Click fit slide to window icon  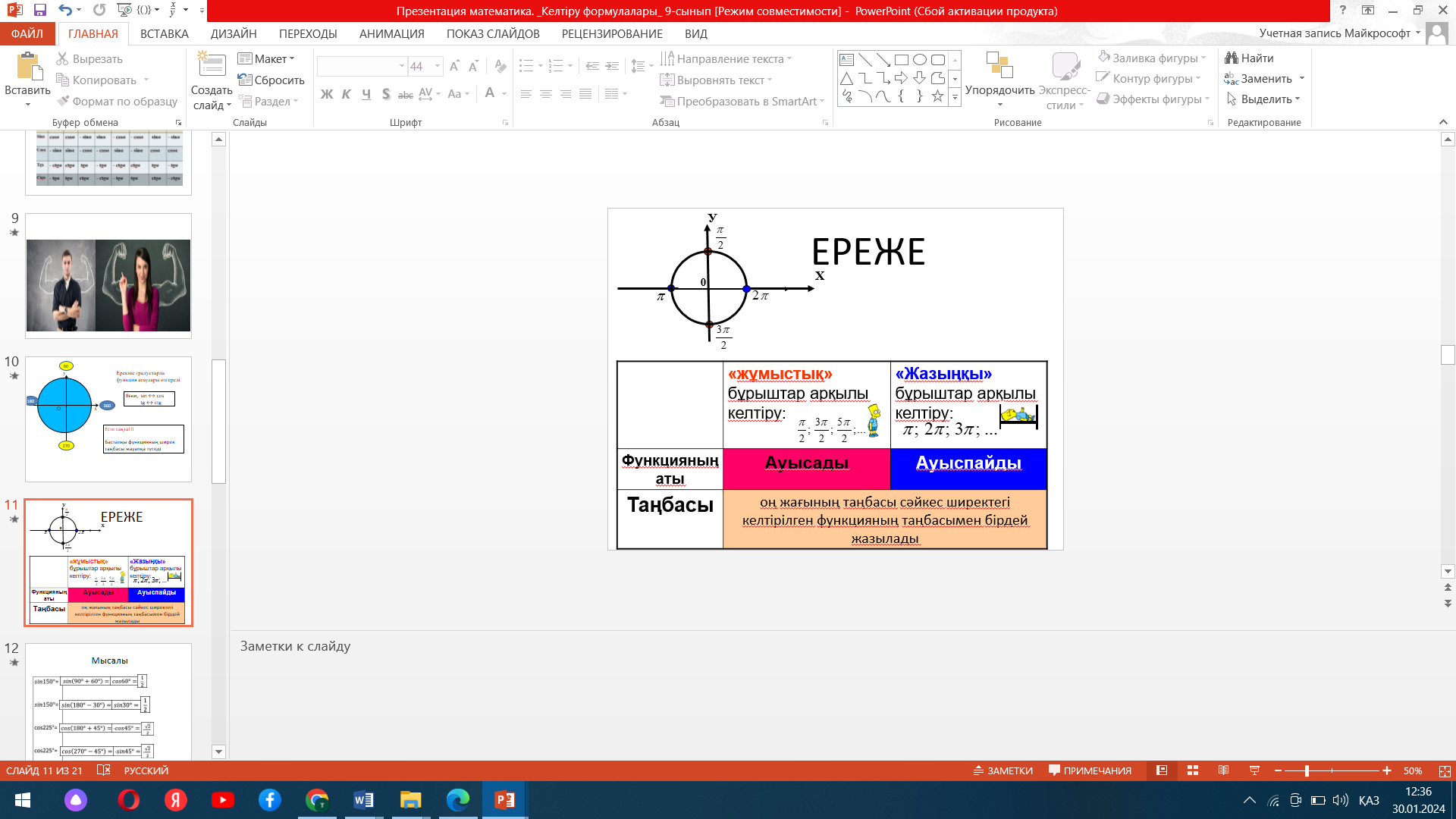1445,770
